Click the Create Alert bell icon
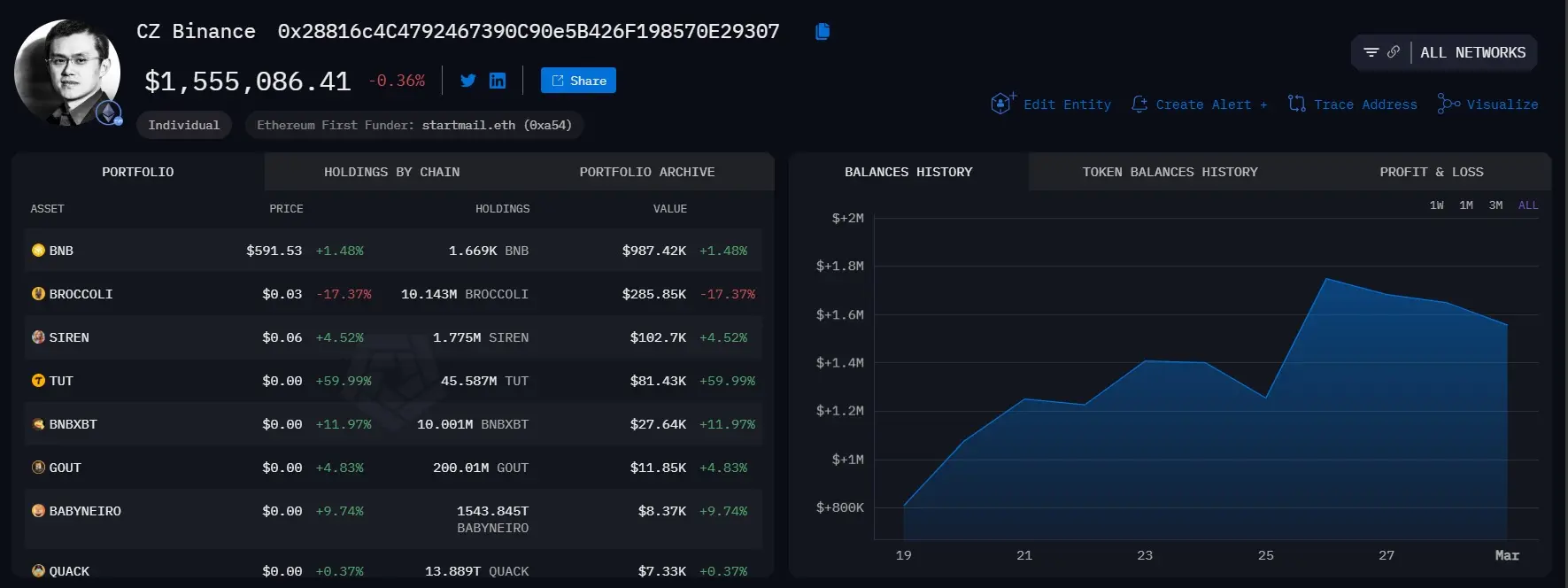The height and width of the screenshot is (588, 1568). click(1139, 104)
